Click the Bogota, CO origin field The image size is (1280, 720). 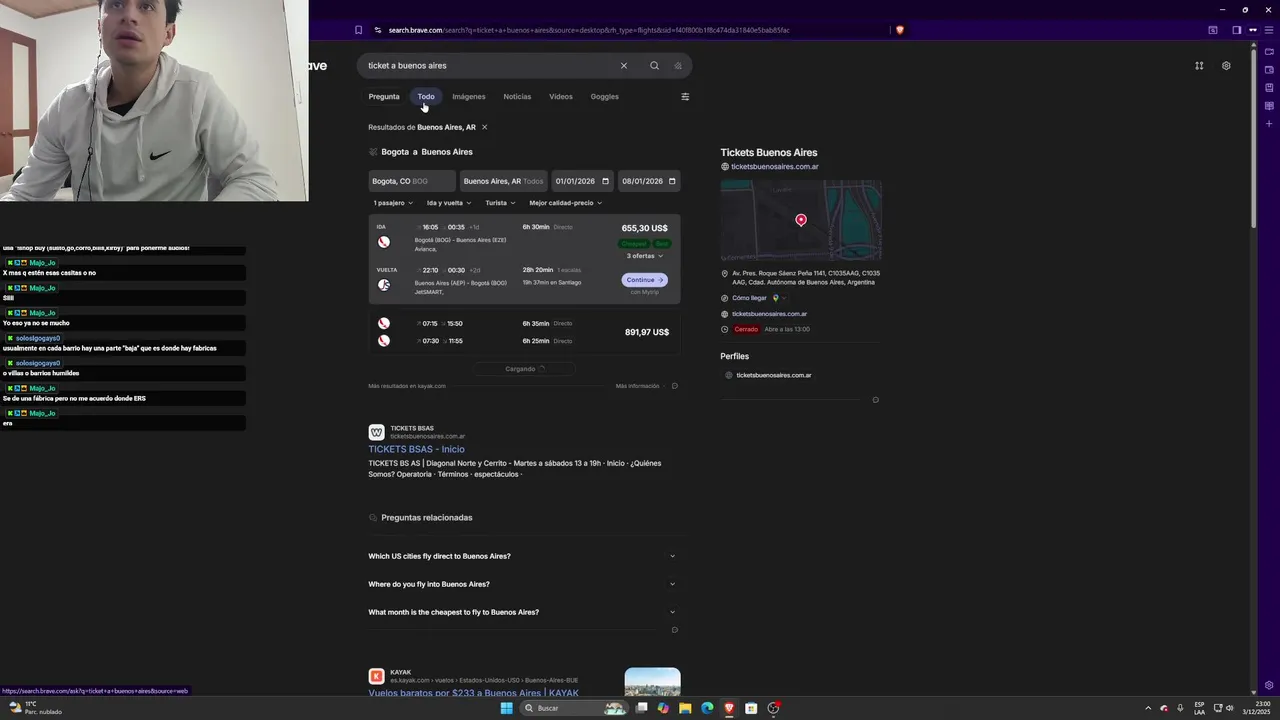412,181
